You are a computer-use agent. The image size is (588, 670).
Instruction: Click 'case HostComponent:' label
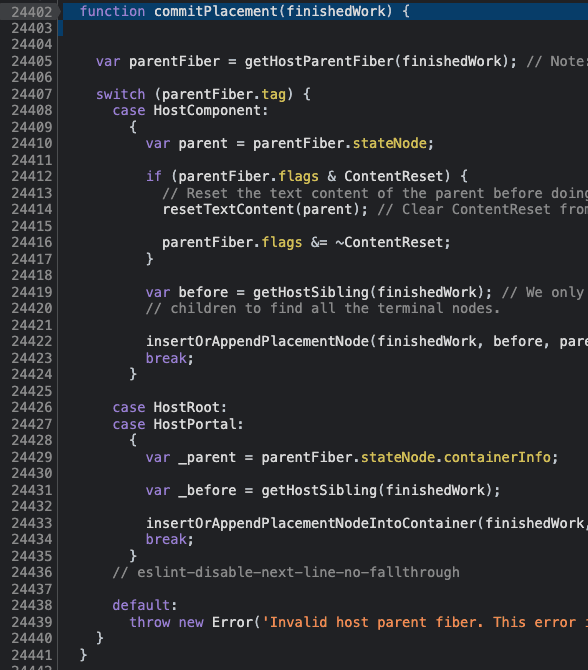coord(190,110)
